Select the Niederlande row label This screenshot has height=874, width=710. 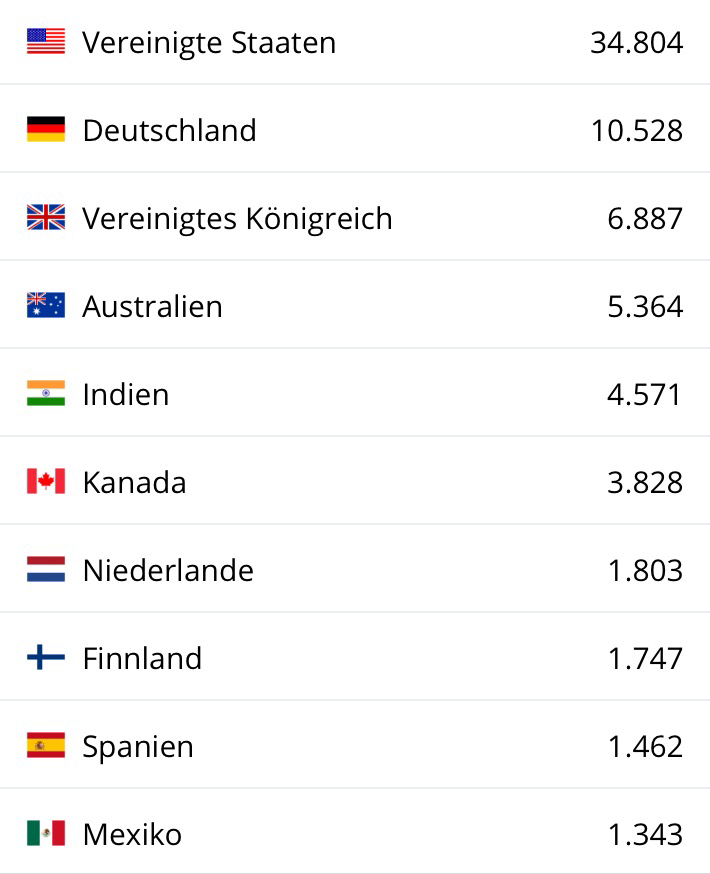[168, 571]
